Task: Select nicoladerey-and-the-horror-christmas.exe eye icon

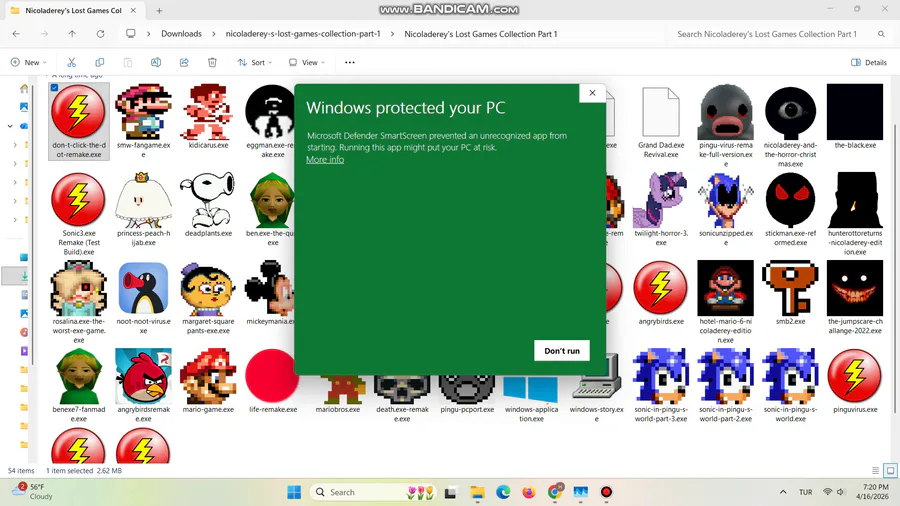Action: pyautogui.click(x=790, y=112)
